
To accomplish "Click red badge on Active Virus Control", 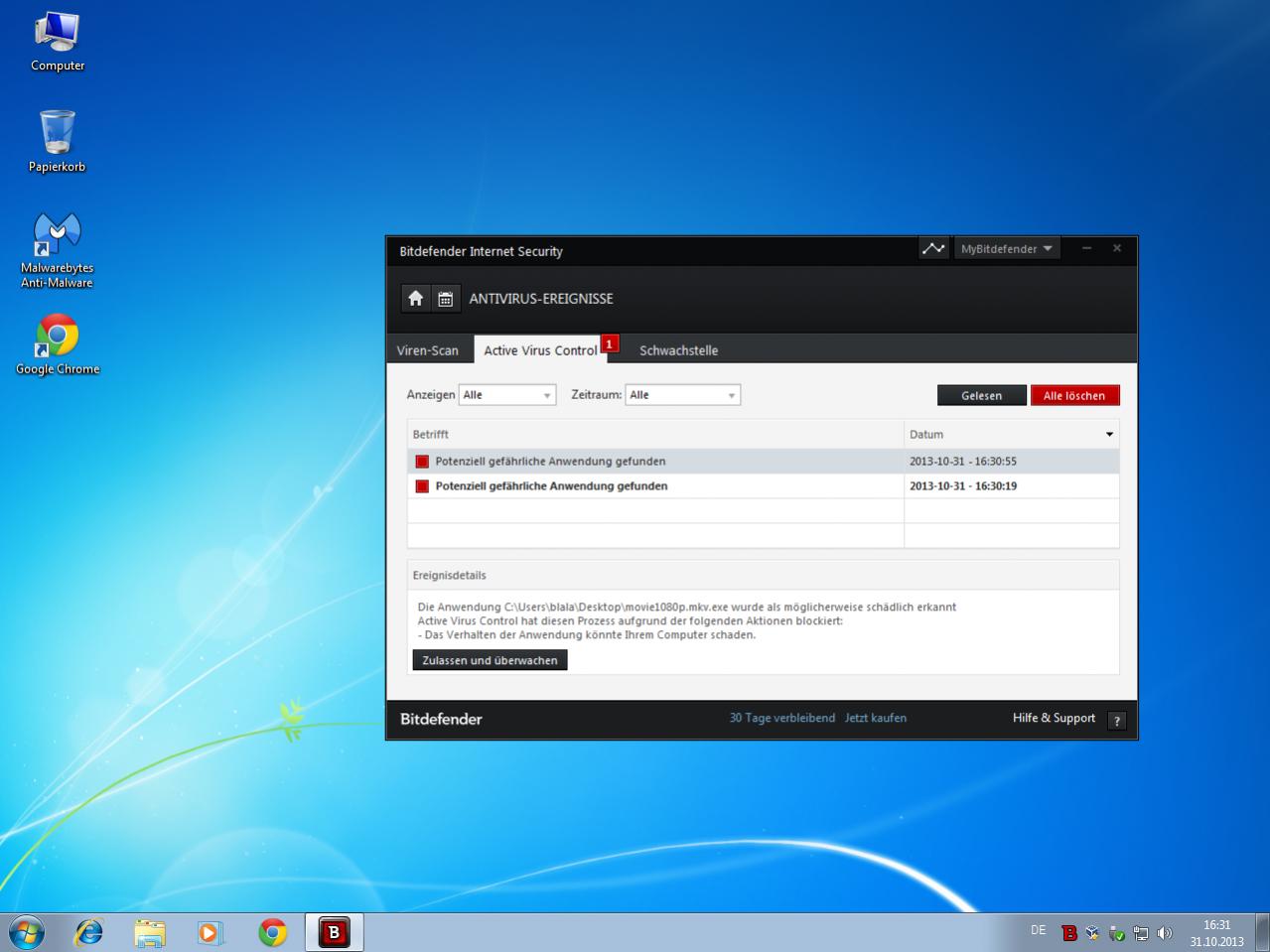I will 610,343.
